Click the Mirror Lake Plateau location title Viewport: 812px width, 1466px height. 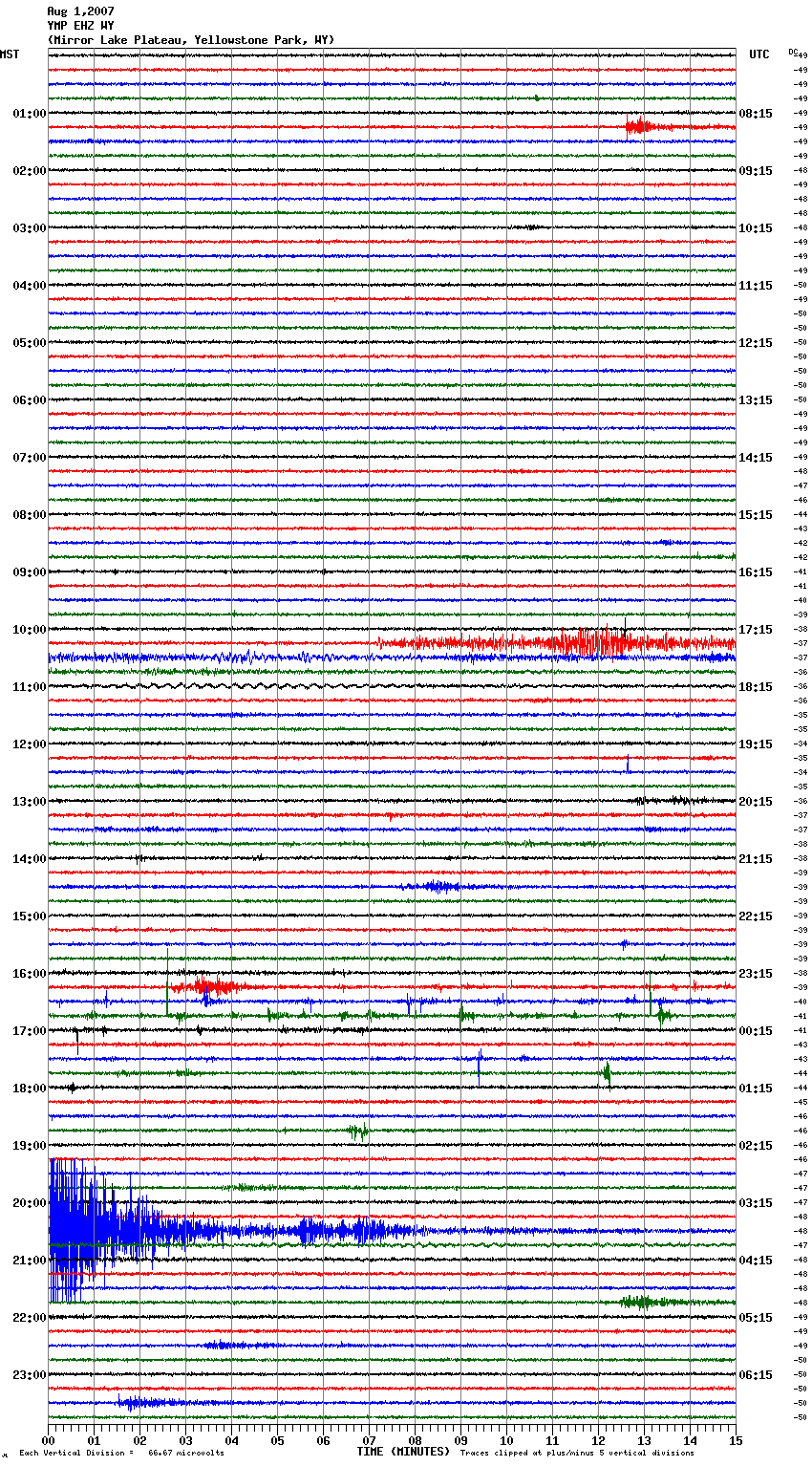click(x=191, y=40)
